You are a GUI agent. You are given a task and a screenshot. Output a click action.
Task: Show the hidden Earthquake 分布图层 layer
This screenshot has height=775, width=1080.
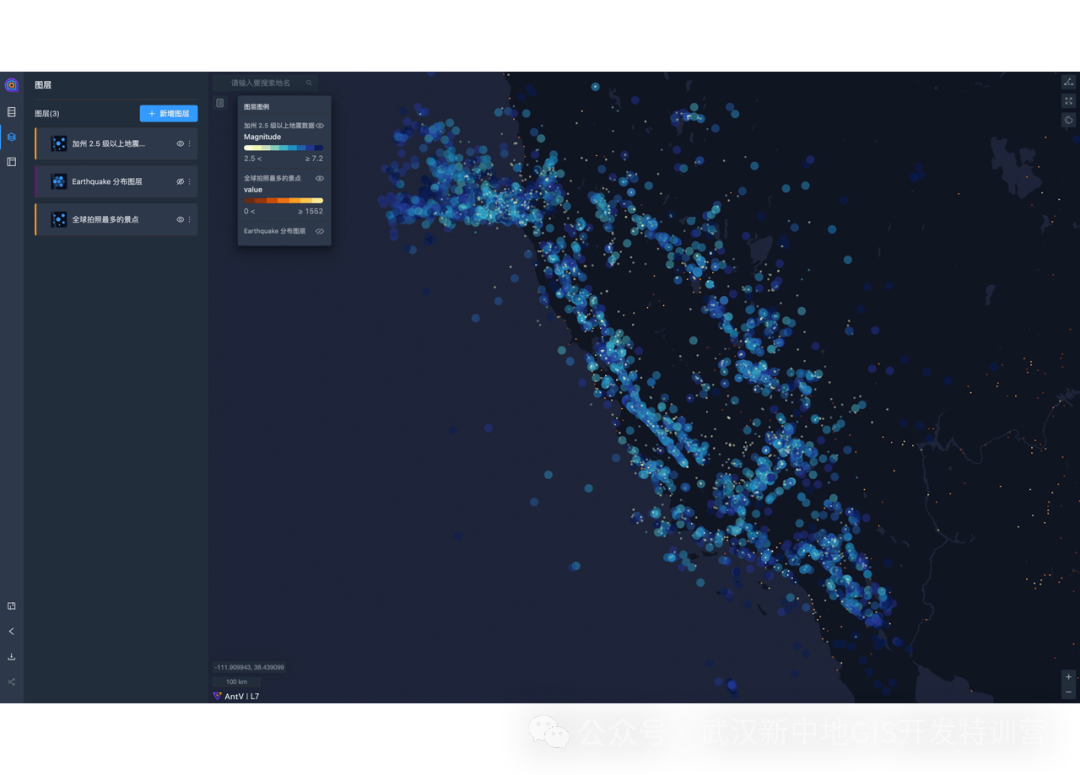tap(180, 181)
